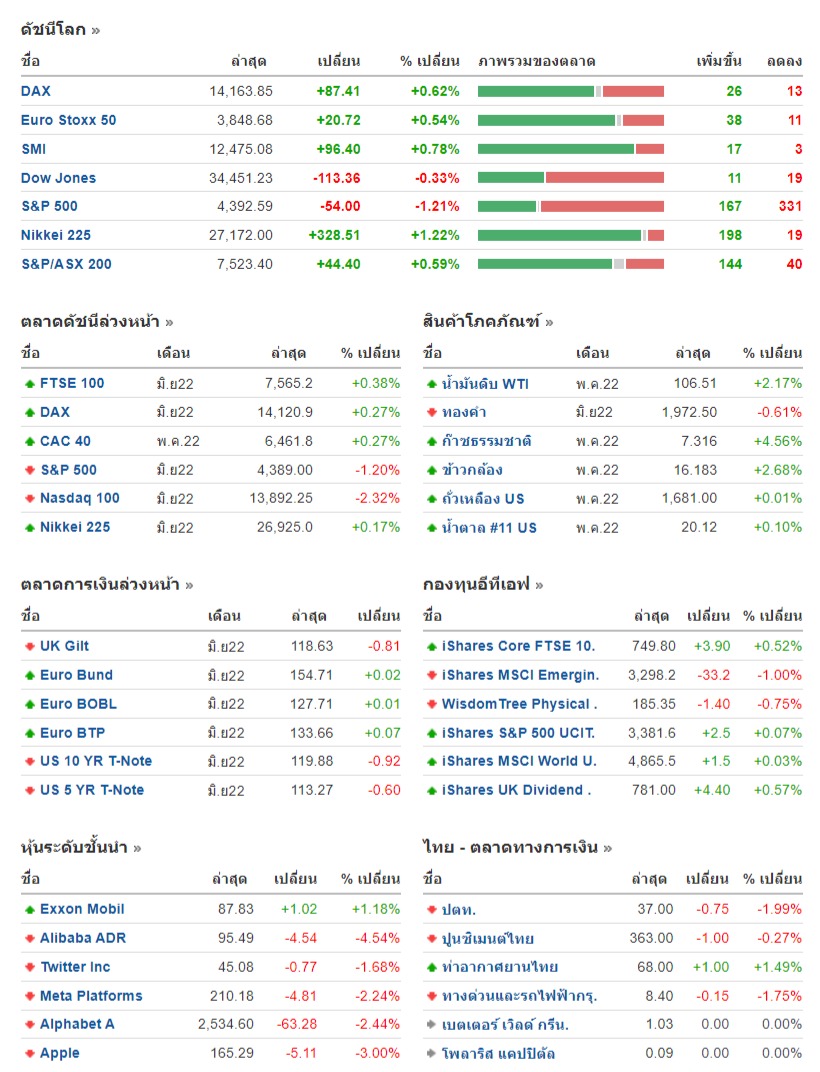Open the ถั่วเหลือง US commodity link
Image resolution: width=820 pixels, height=1072 pixels.
[483, 498]
